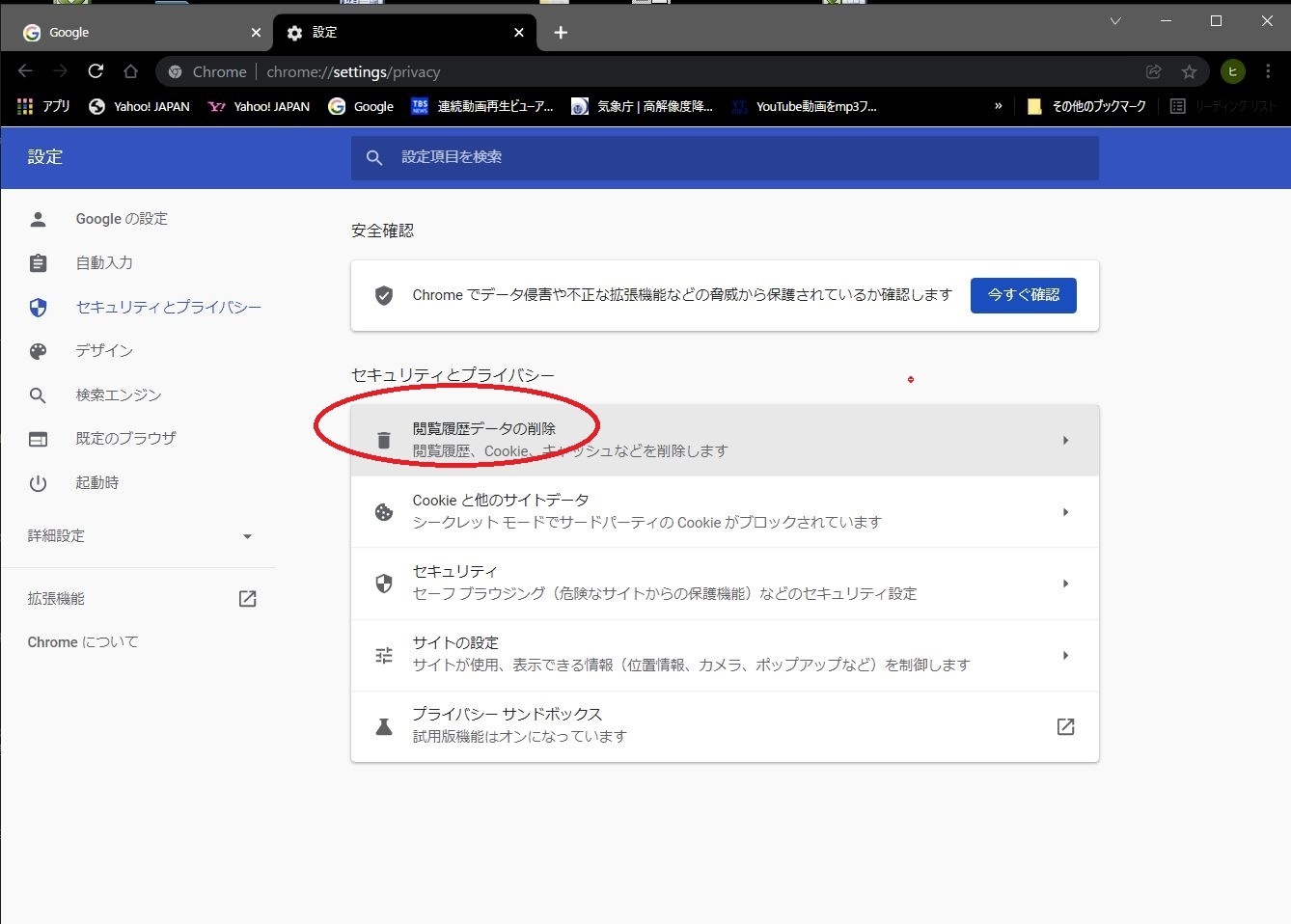Select デザイン in sidebar
Viewport: 1291px width, 924px height.
click(104, 350)
